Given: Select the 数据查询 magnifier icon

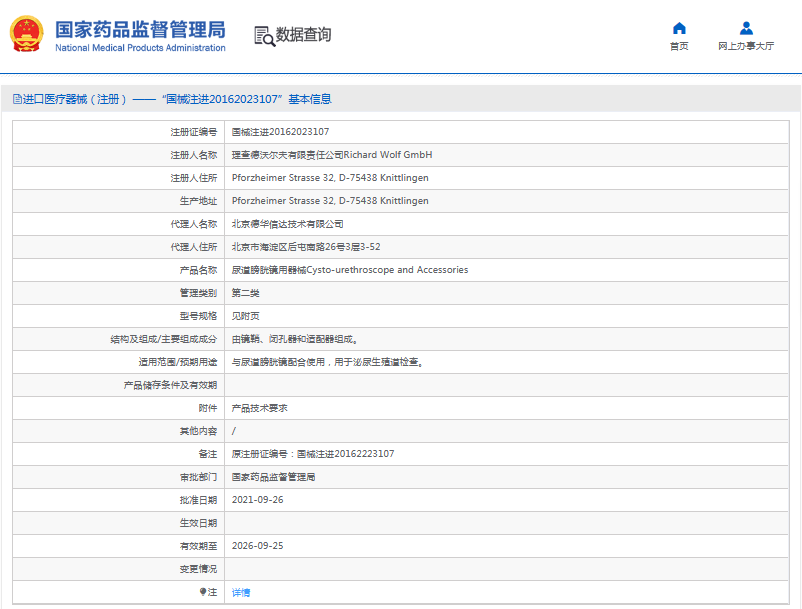Looking at the screenshot, I should click(x=263, y=36).
